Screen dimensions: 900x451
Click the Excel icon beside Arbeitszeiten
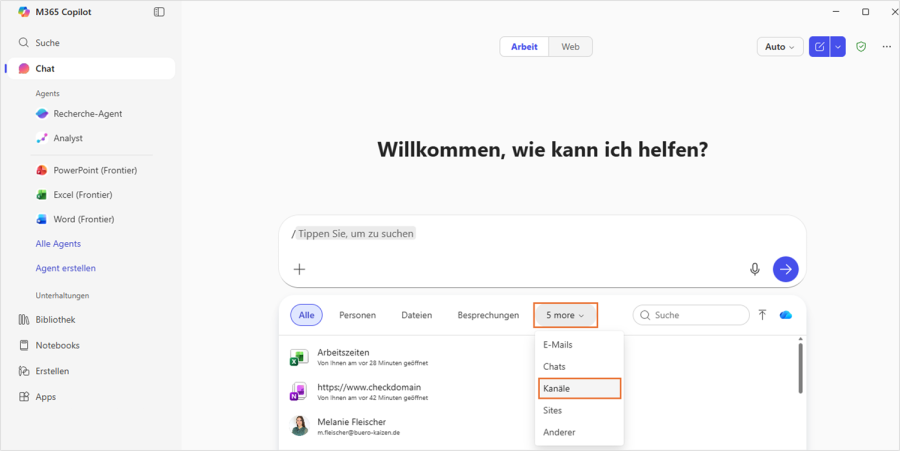(x=300, y=357)
